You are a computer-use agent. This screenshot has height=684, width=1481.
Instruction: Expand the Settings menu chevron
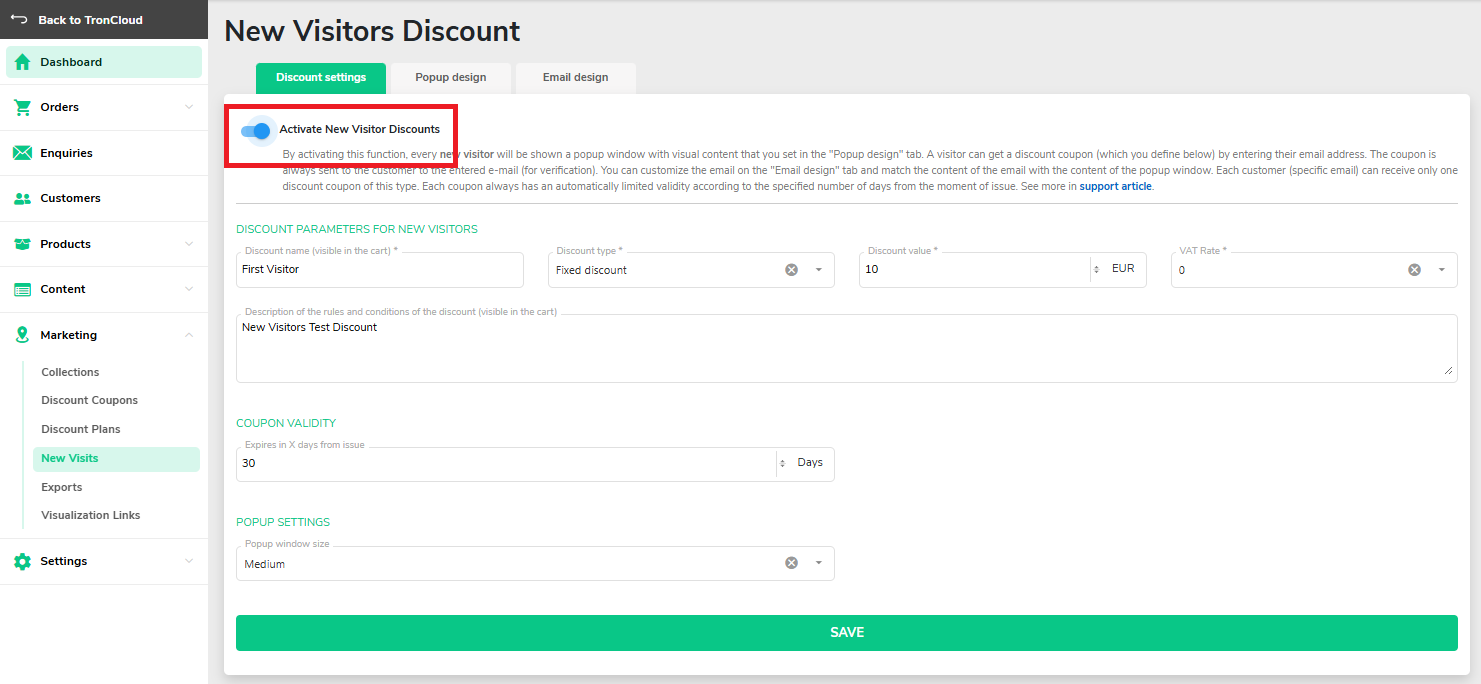[189, 561]
